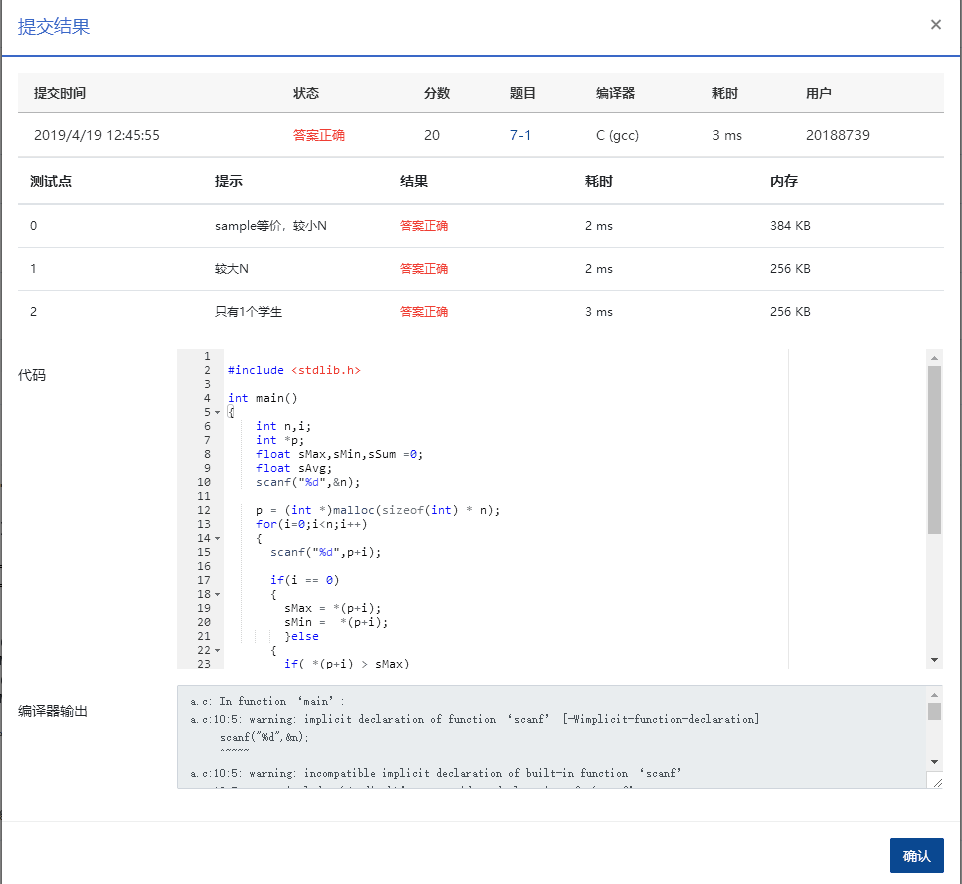The image size is (962, 884).
Task: Click the 编译器输出 section label
Action: [x=53, y=711]
